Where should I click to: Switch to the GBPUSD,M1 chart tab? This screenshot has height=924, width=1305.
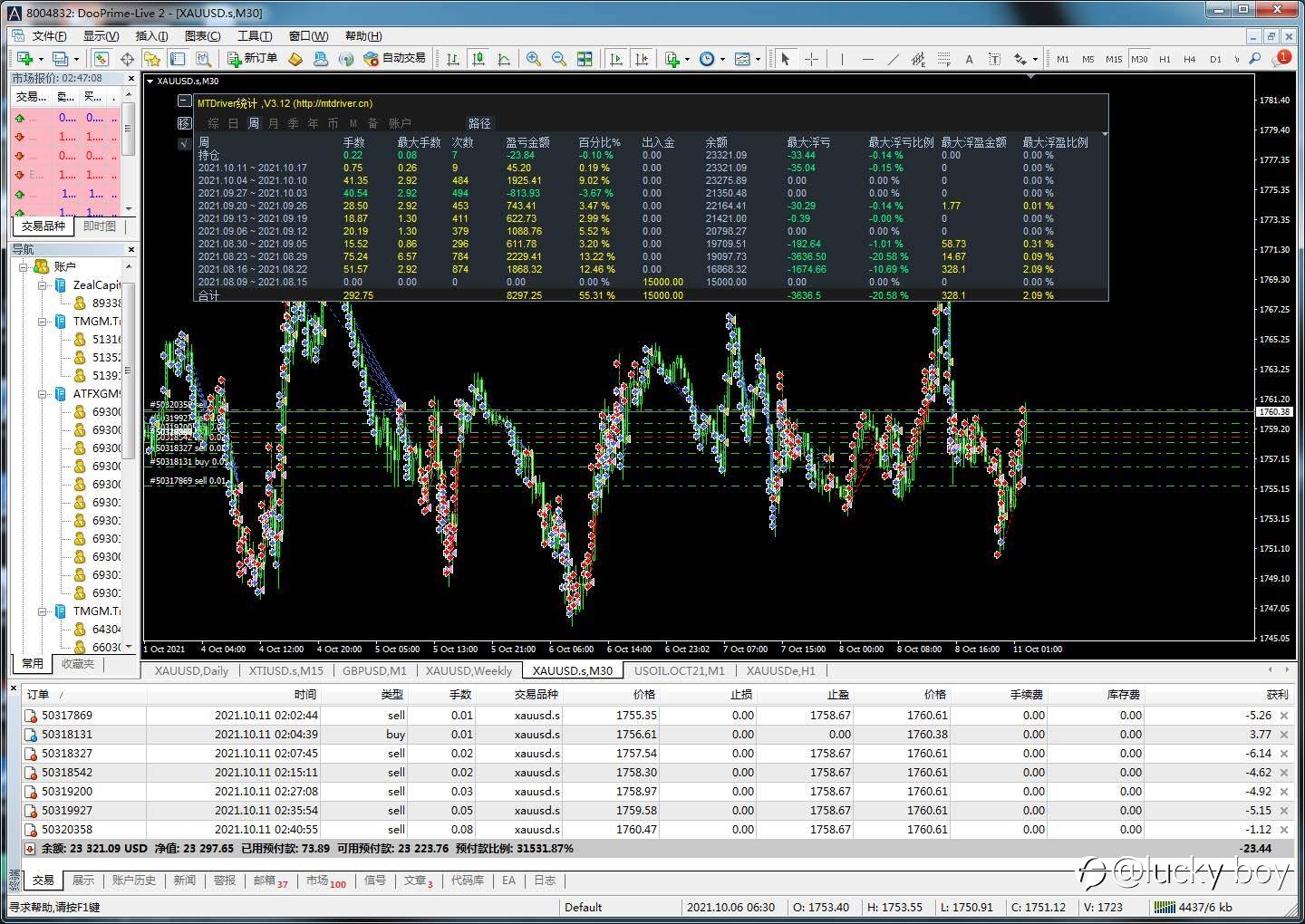click(x=374, y=671)
